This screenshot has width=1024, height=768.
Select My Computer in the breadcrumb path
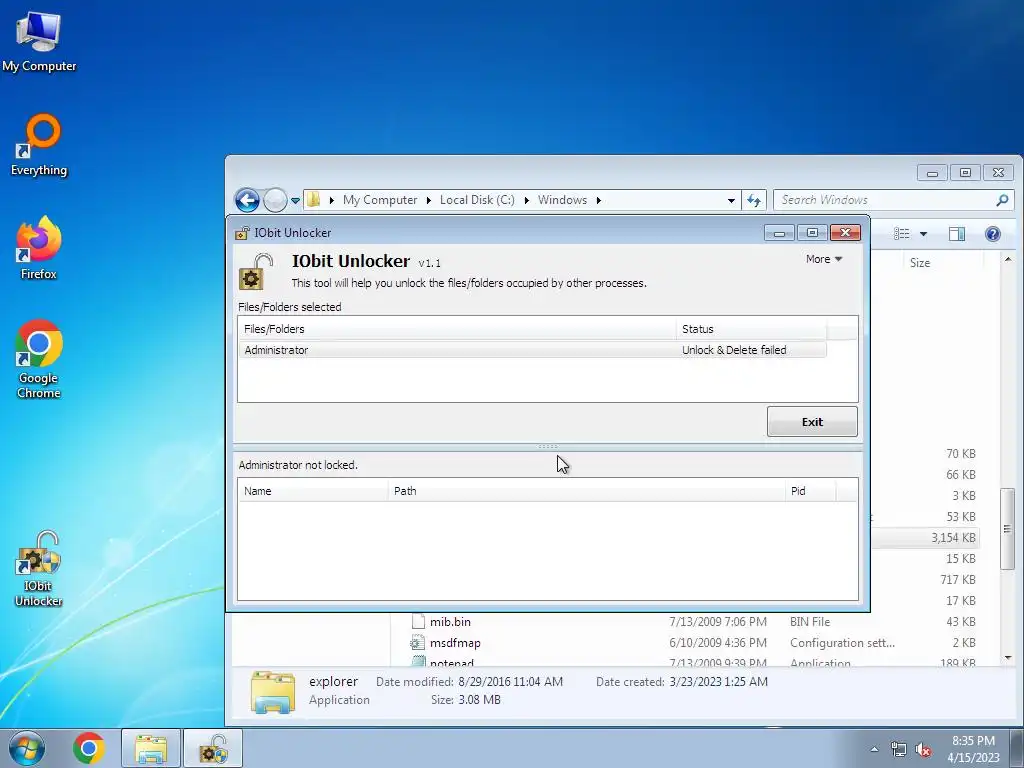click(380, 200)
